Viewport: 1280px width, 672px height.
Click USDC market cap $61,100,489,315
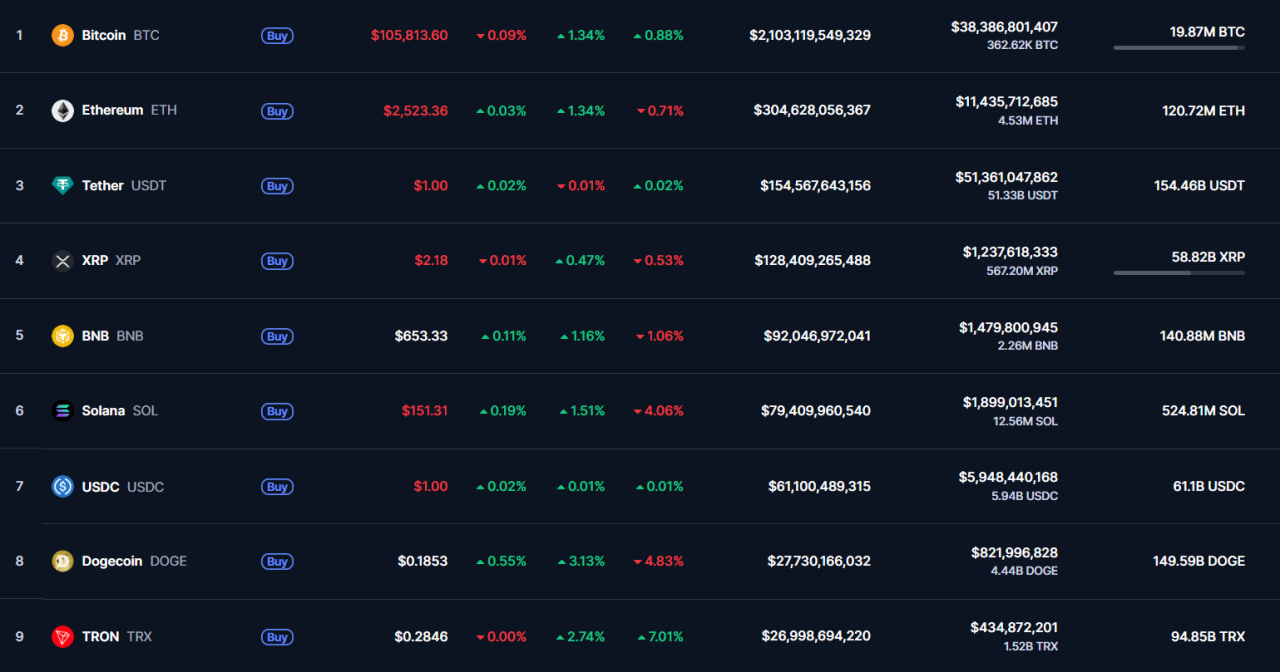click(x=819, y=487)
